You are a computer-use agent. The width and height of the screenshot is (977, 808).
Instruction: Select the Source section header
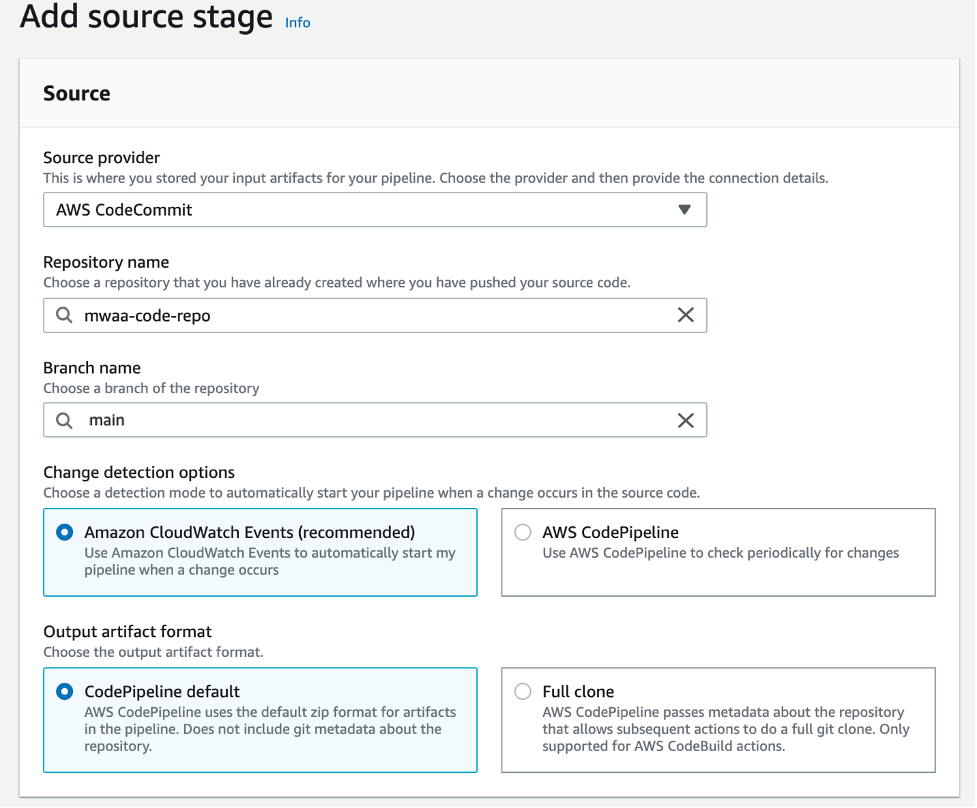(77, 93)
